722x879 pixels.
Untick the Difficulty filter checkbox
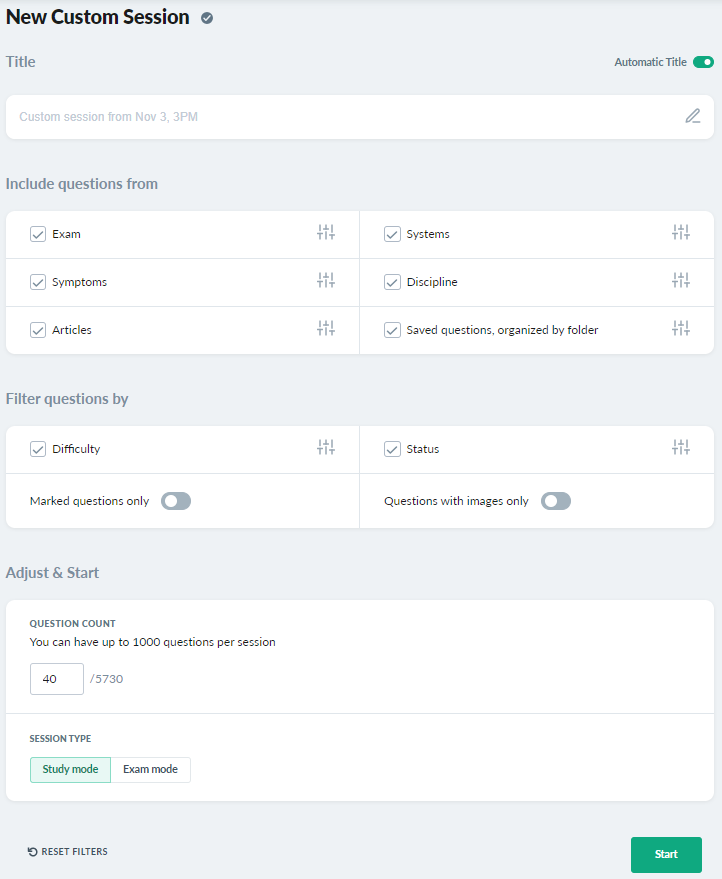38,449
